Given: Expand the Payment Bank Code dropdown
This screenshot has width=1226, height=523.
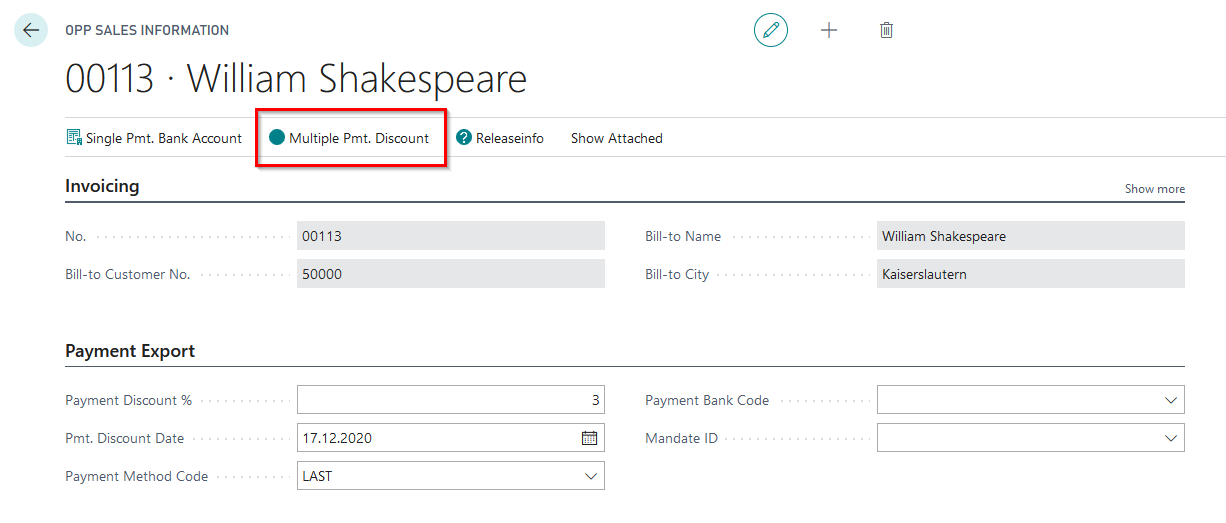Looking at the screenshot, I should point(1170,400).
